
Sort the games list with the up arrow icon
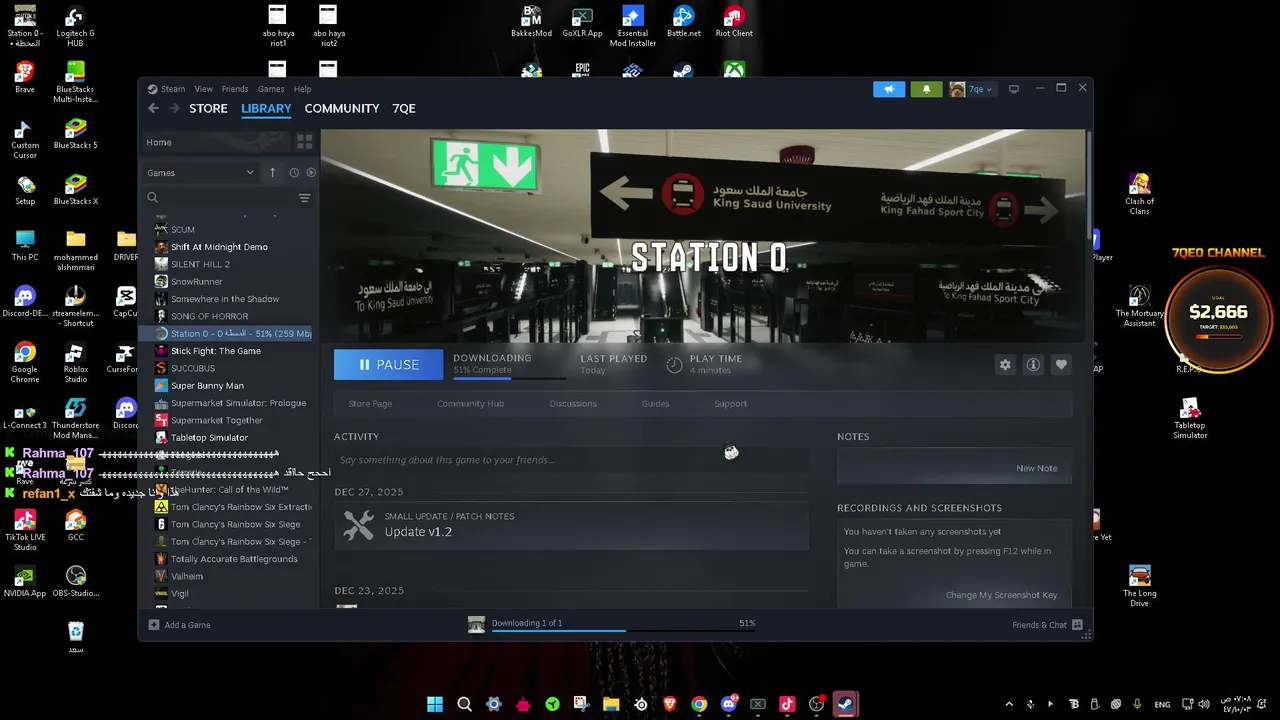tap(272, 172)
